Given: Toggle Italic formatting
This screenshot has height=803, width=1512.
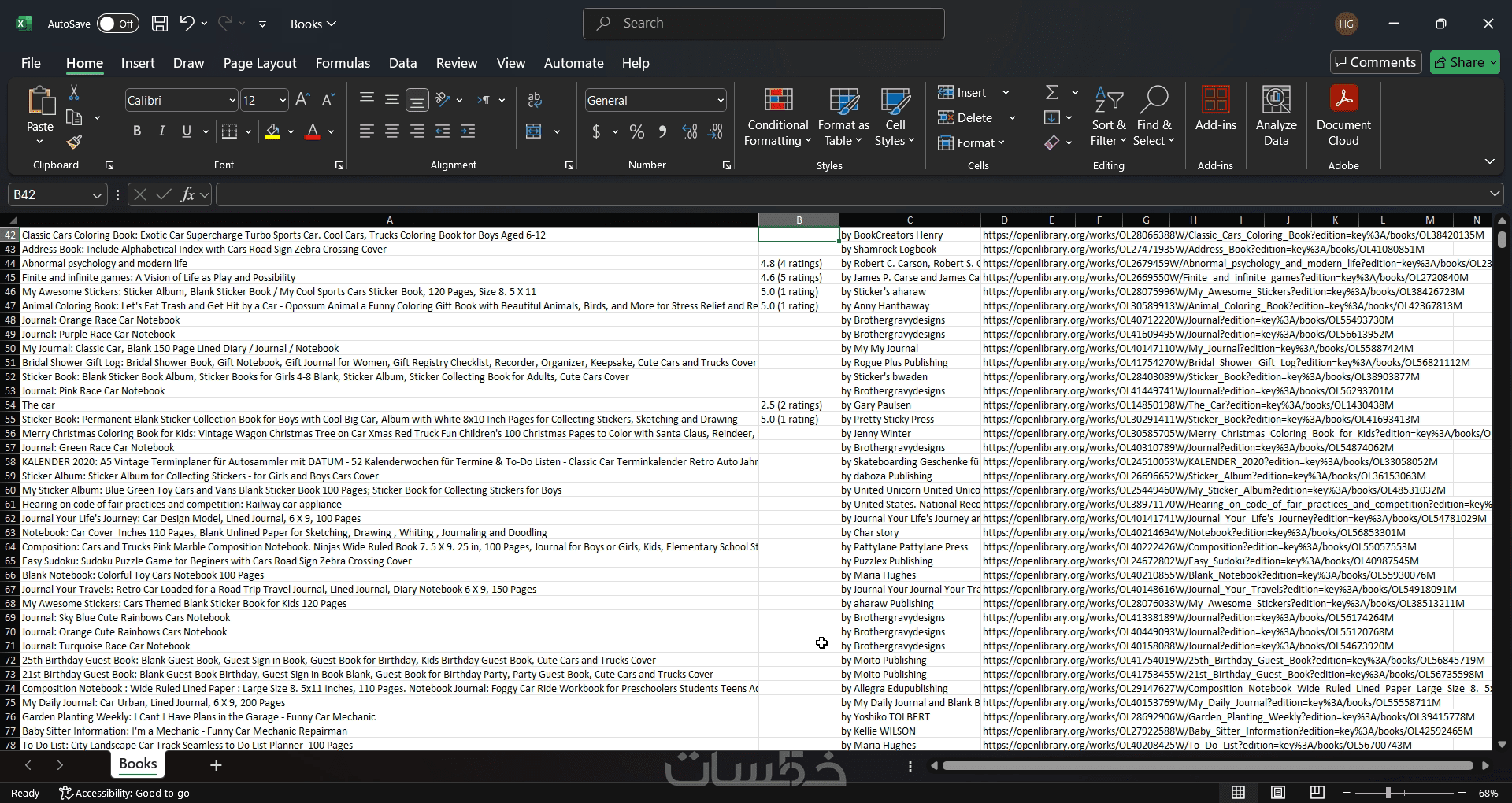Looking at the screenshot, I should [x=162, y=131].
